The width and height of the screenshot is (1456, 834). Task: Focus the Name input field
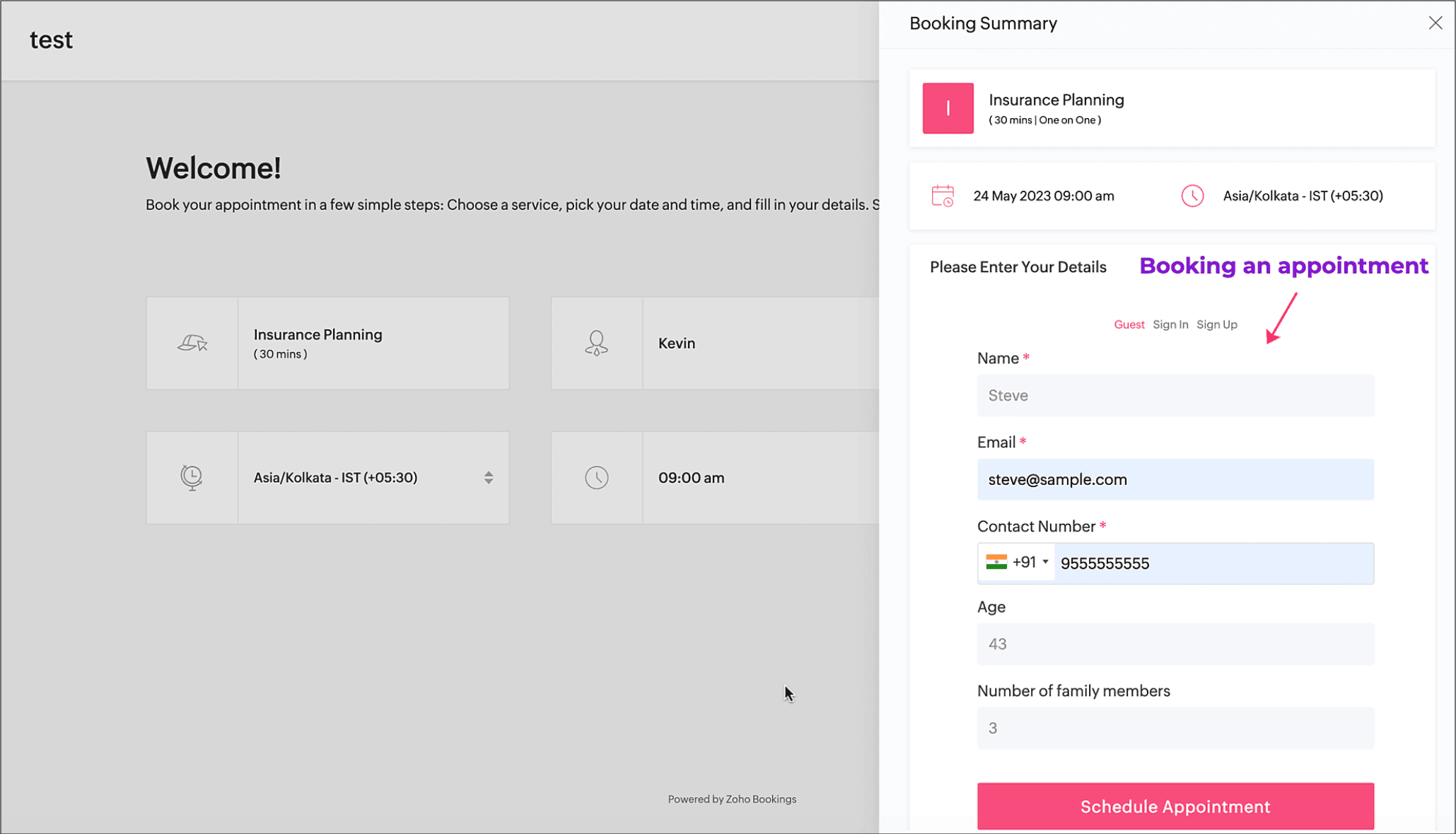(1175, 396)
